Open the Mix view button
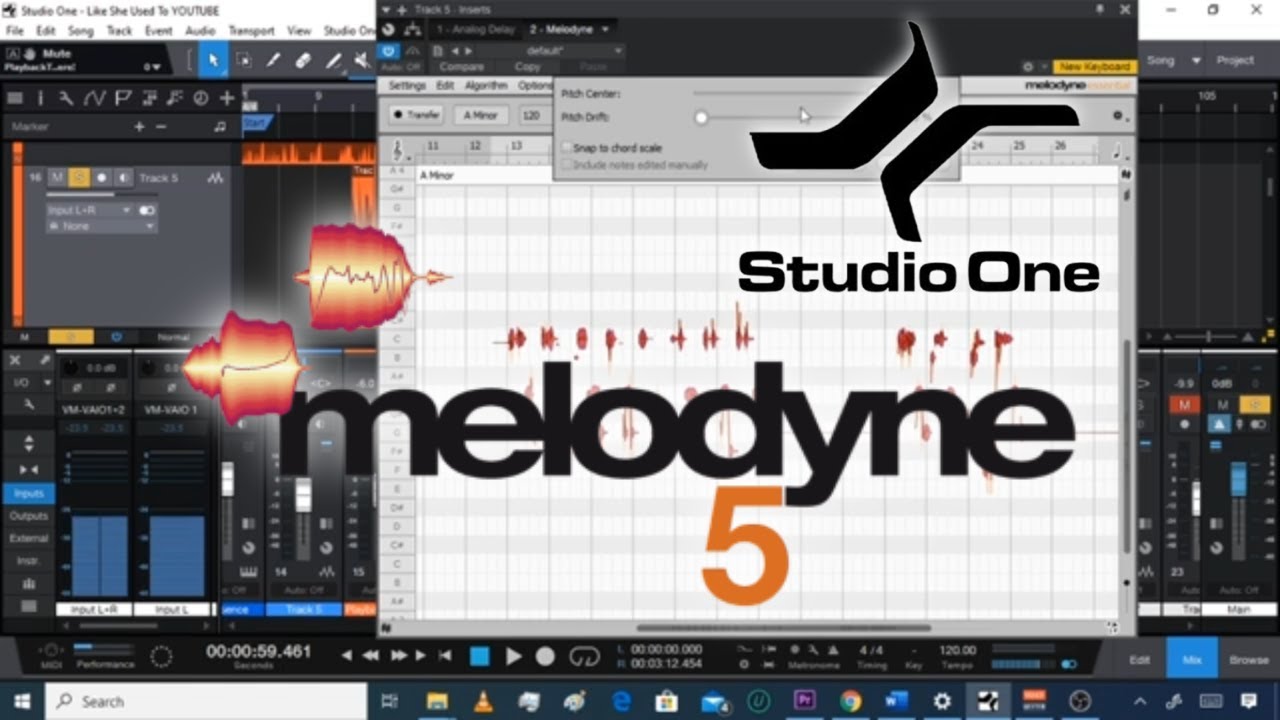 pyautogui.click(x=1192, y=660)
